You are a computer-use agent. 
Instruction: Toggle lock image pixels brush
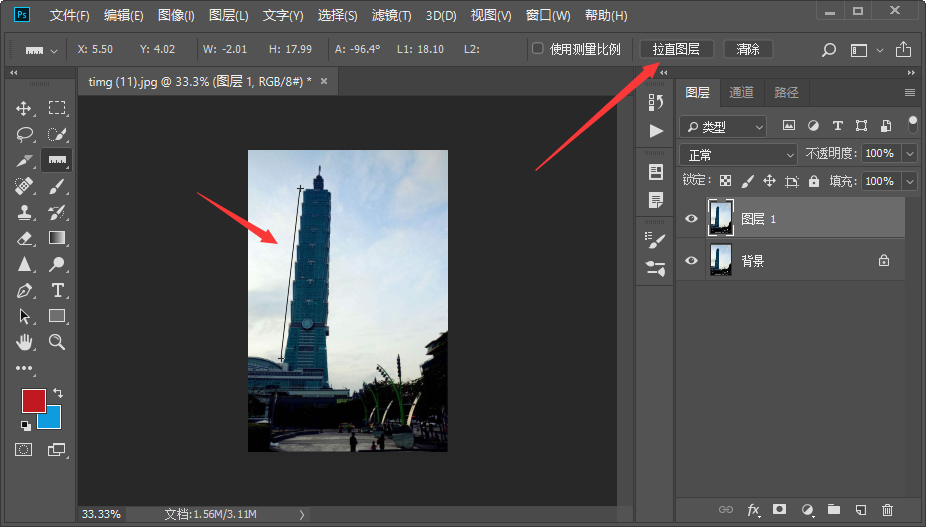[748, 181]
